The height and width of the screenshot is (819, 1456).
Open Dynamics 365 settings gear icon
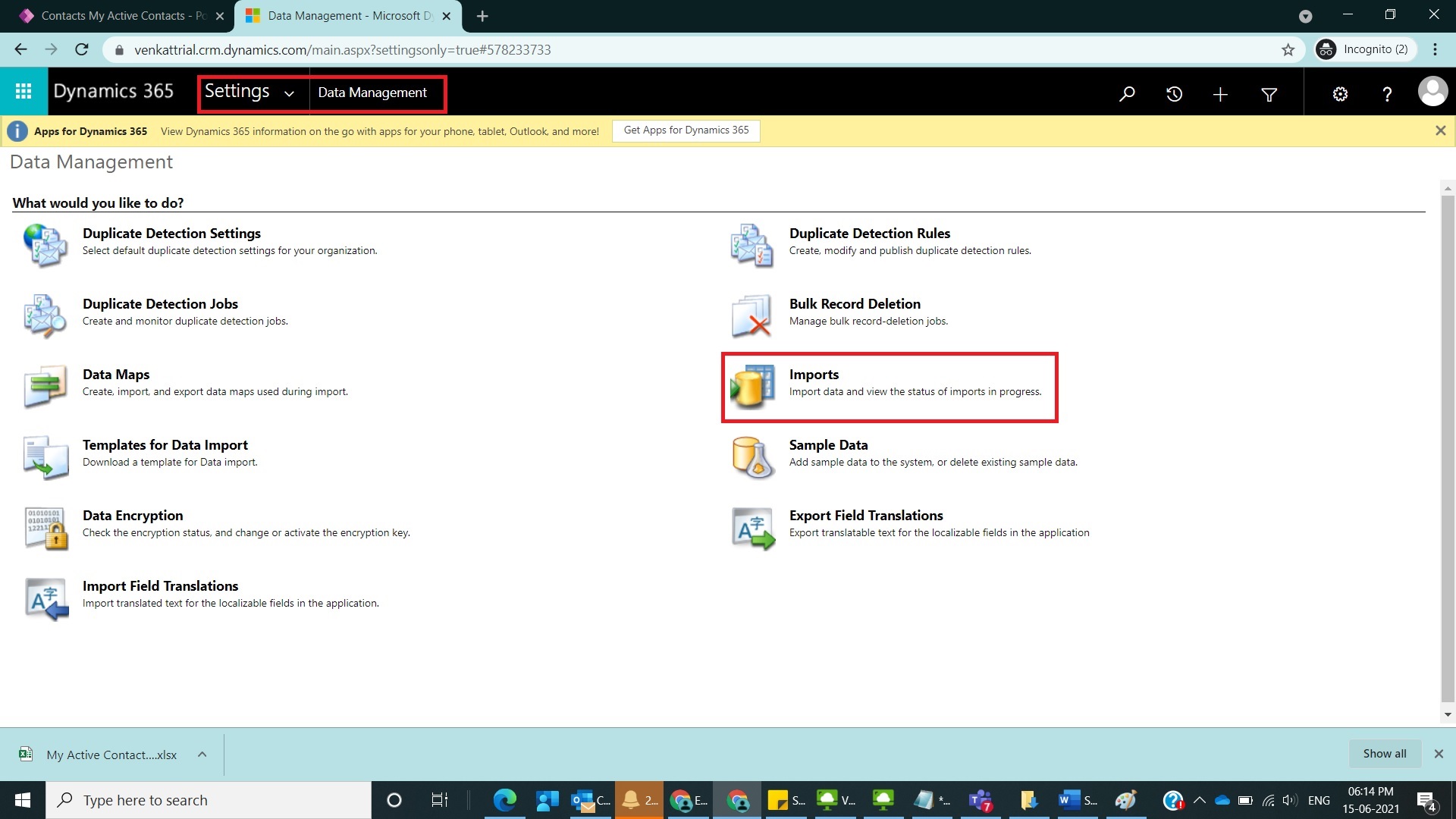coord(1339,93)
